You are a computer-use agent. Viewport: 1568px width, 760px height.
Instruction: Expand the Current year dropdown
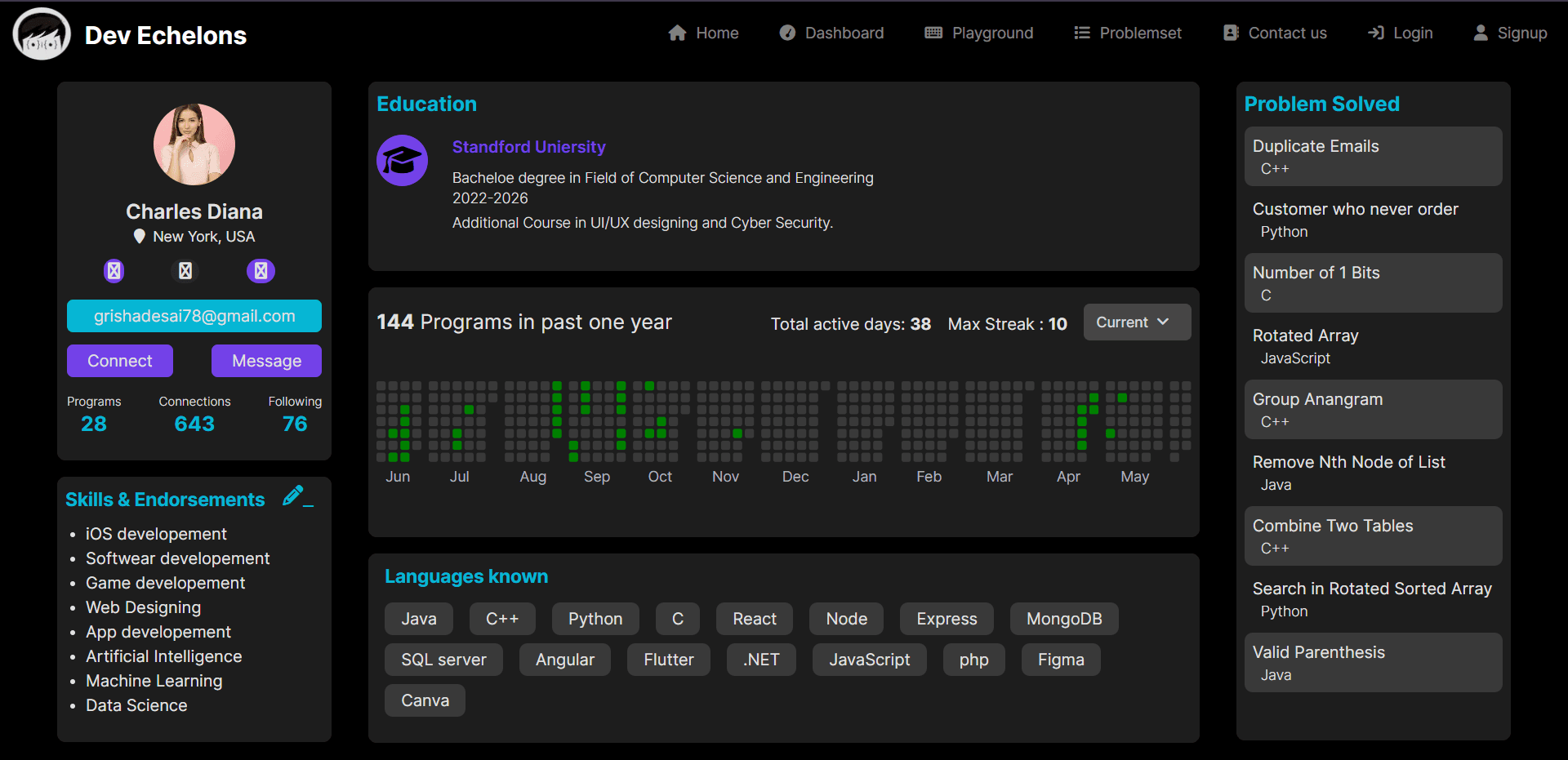coord(1137,322)
